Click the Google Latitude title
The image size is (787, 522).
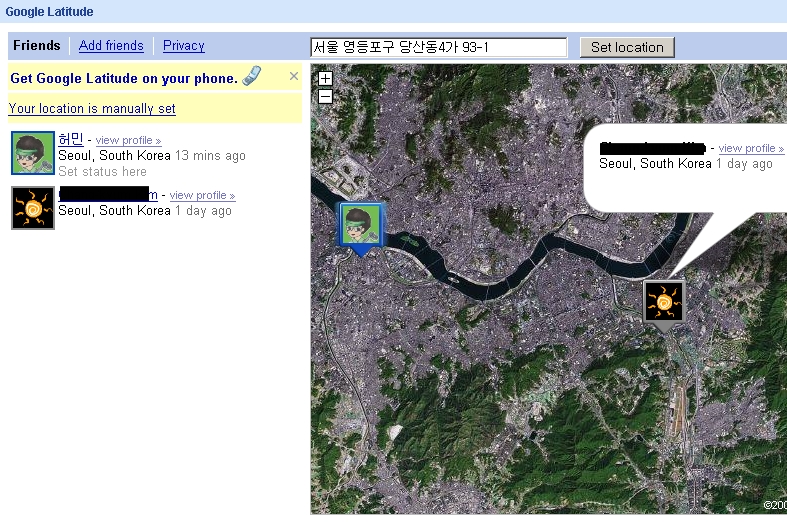[x=49, y=12]
